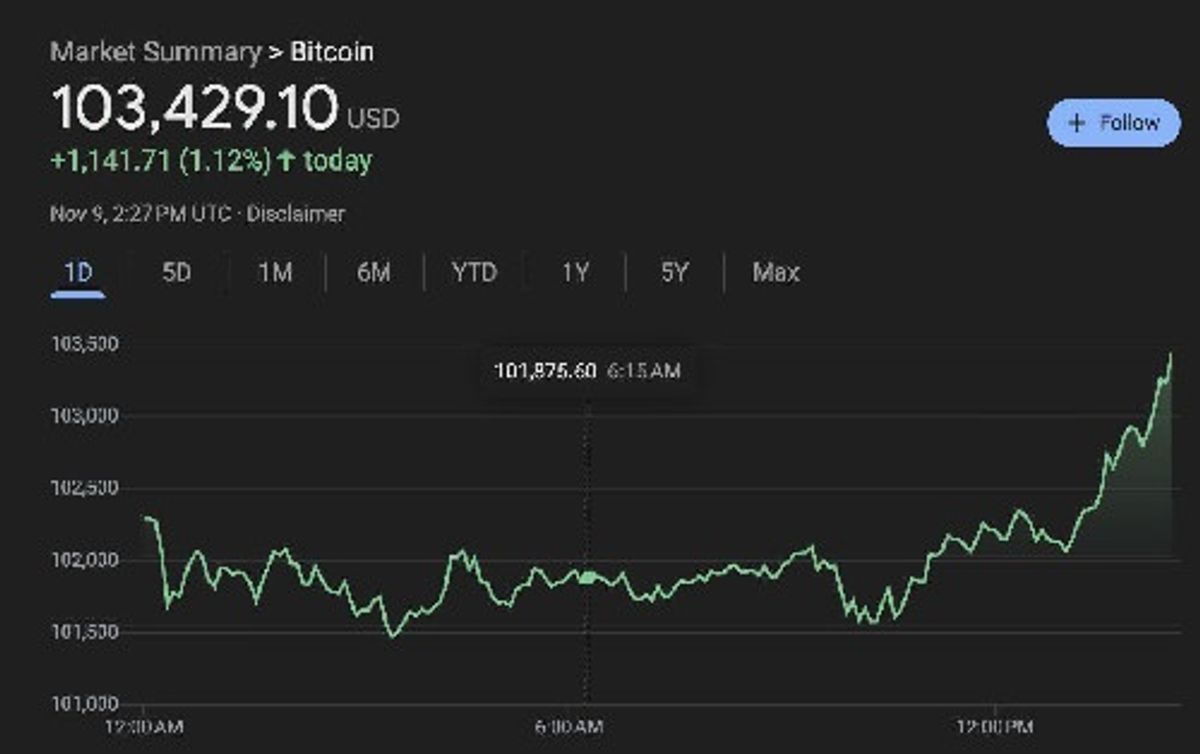Click the plus icon in Follow button
This screenshot has width=1200, height=754.
[x=1076, y=123]
